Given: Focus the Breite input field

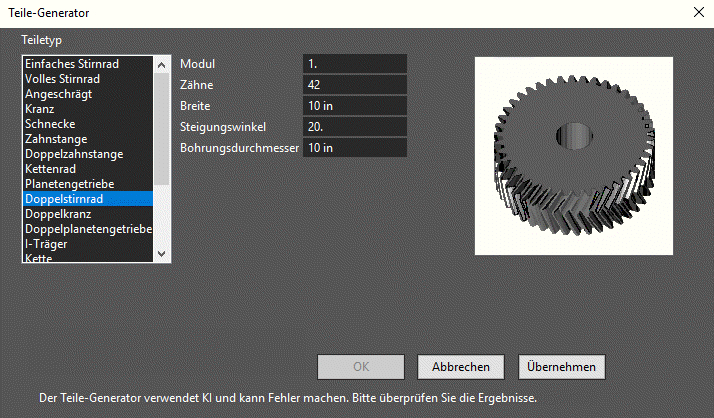Looking at the screenshot, I should (355, 106).
